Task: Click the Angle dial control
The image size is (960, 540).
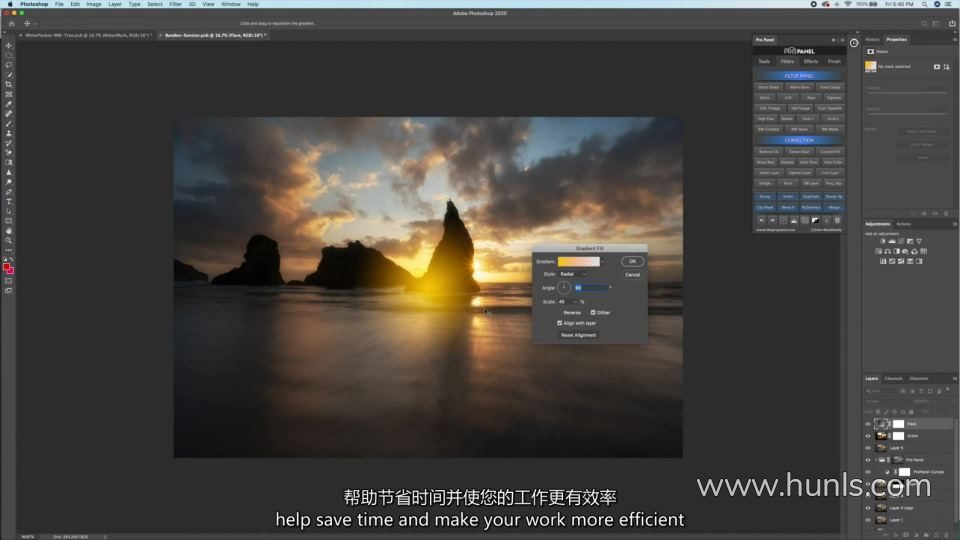Action: (563, 288)
